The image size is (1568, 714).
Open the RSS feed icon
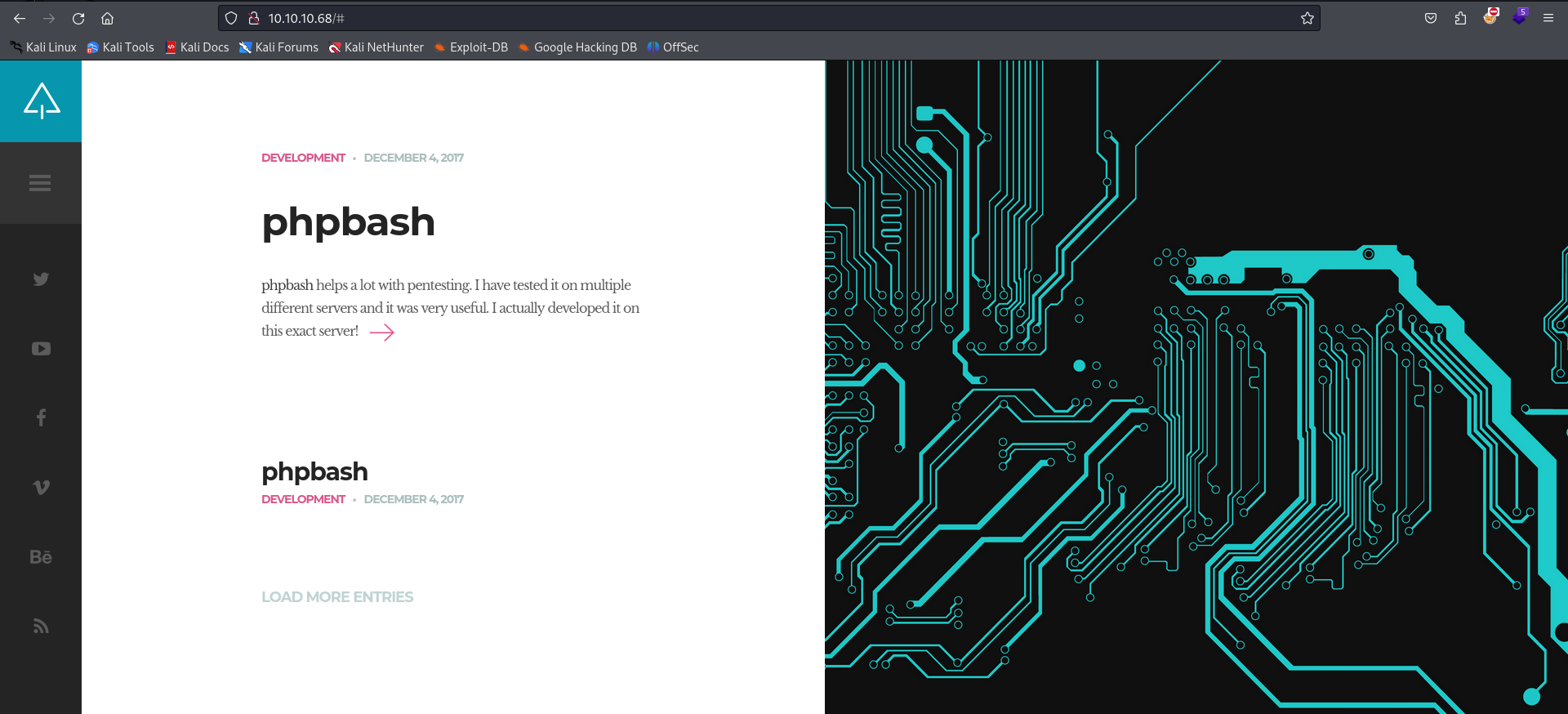[x=41, y=627]
